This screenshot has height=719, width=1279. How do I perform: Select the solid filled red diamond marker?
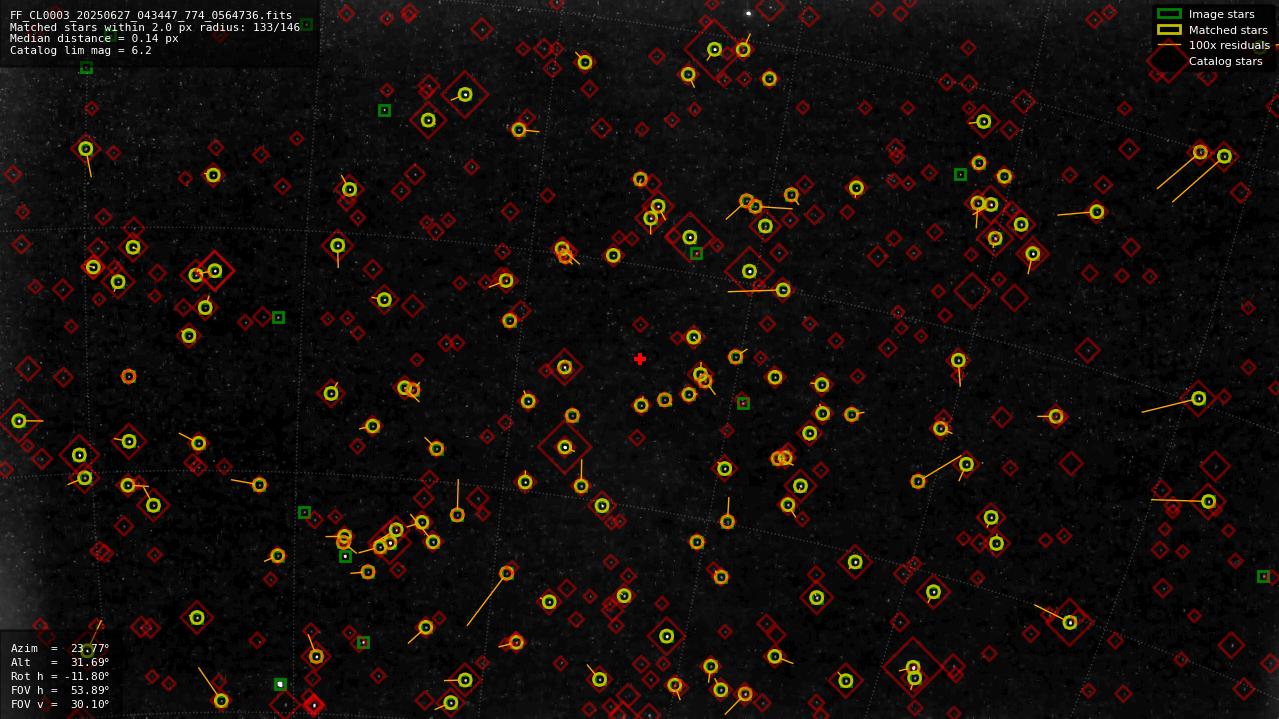pos(314,705)
